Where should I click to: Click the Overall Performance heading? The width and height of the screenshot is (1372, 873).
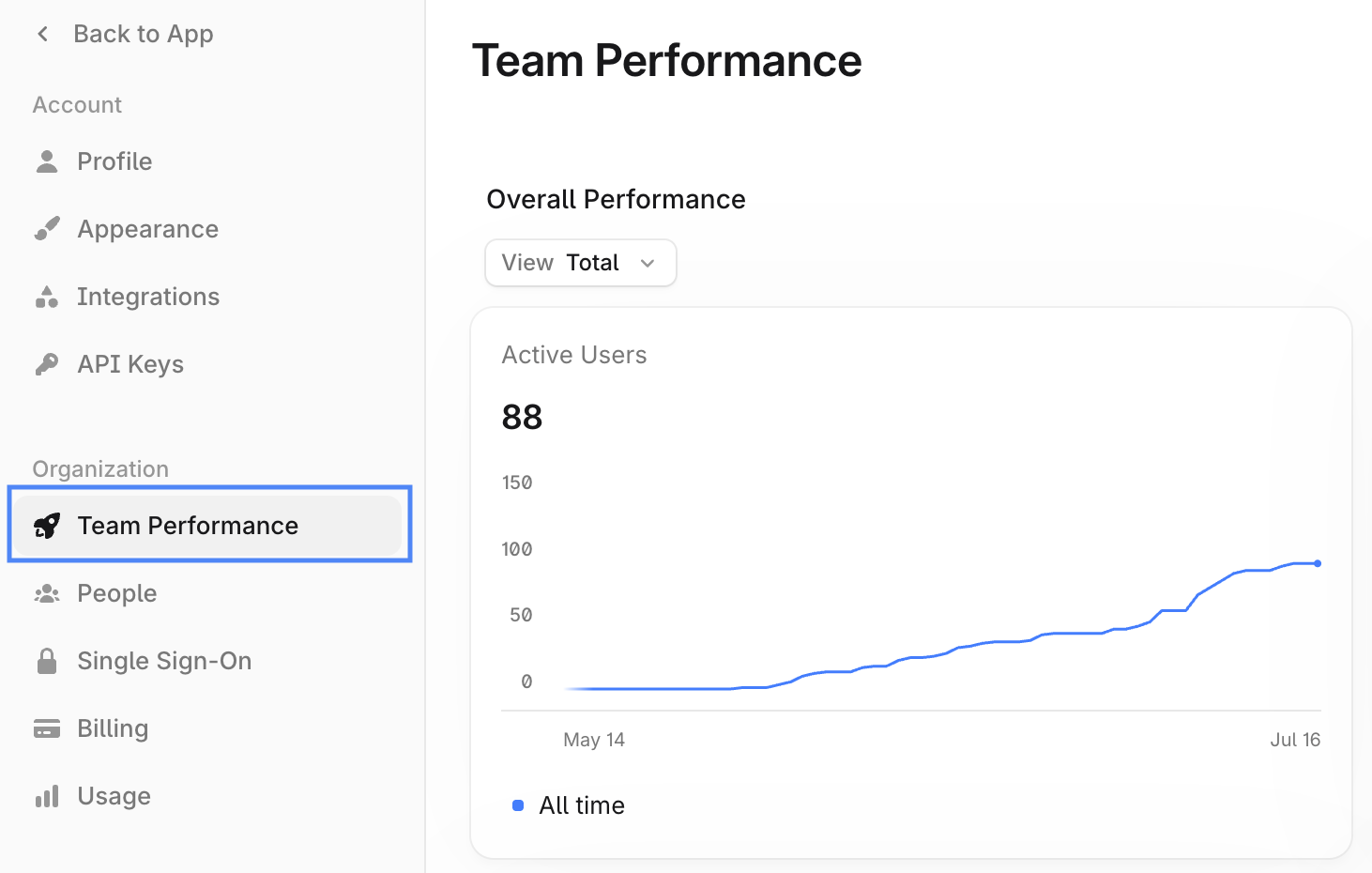click(617, 199)
